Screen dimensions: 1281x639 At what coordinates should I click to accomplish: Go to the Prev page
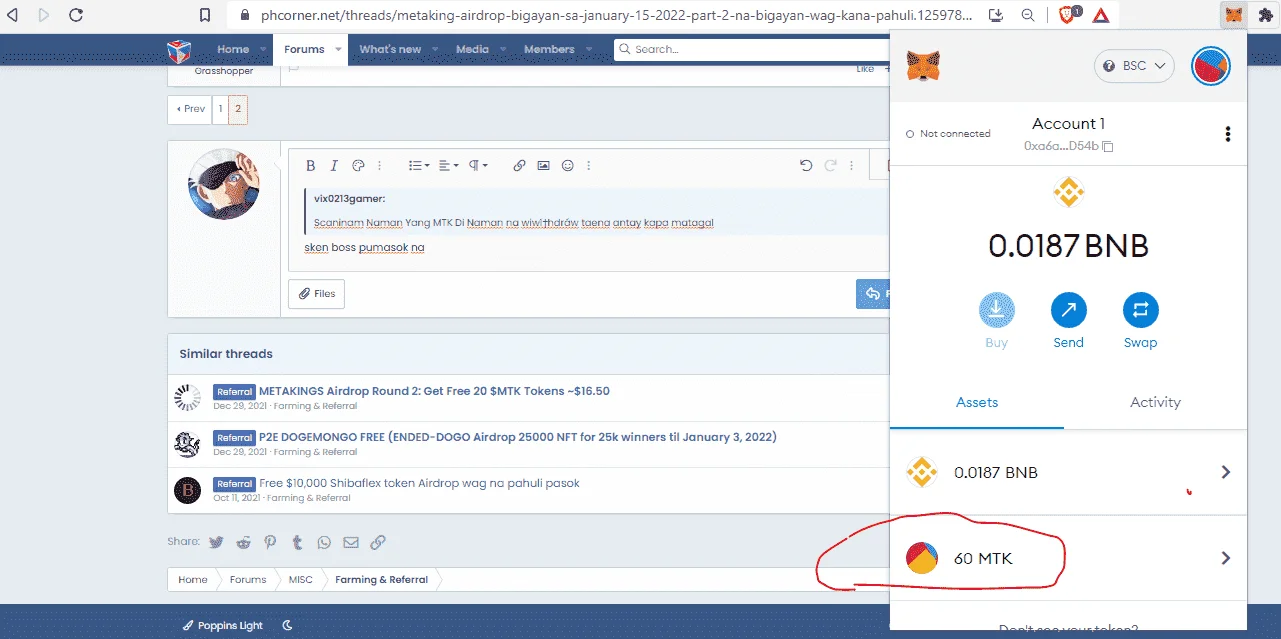(190, 109)
